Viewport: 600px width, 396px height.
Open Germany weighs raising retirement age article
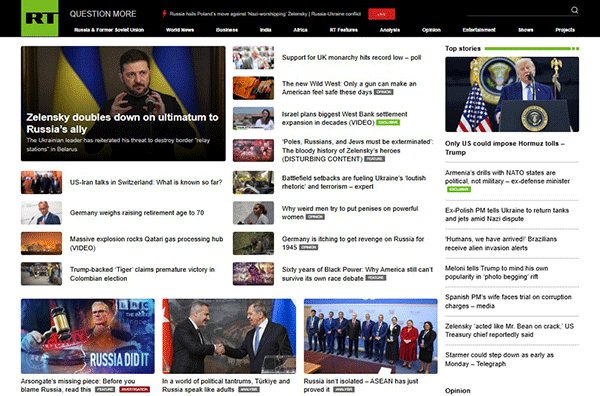(x=137, y=213)
